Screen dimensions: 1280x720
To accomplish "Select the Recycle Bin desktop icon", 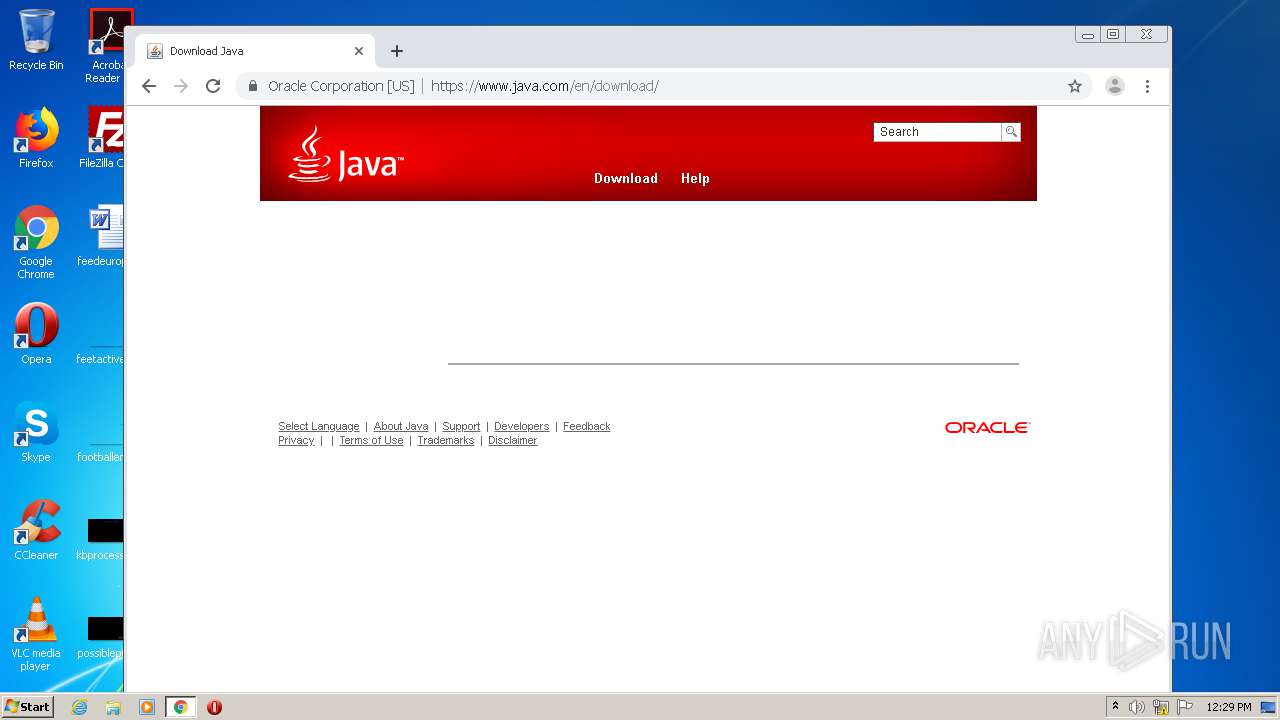I will 36,40.
